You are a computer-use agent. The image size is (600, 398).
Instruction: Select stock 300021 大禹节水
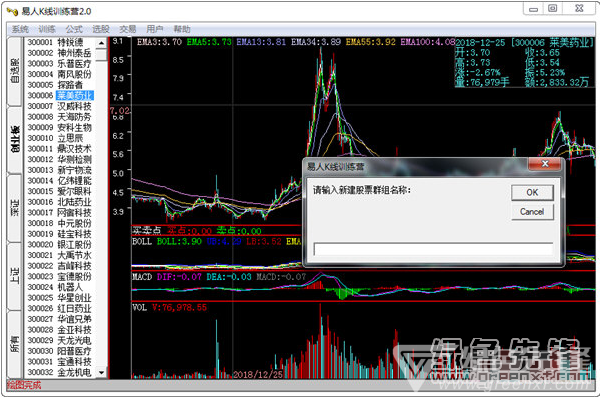pos(59,255)
